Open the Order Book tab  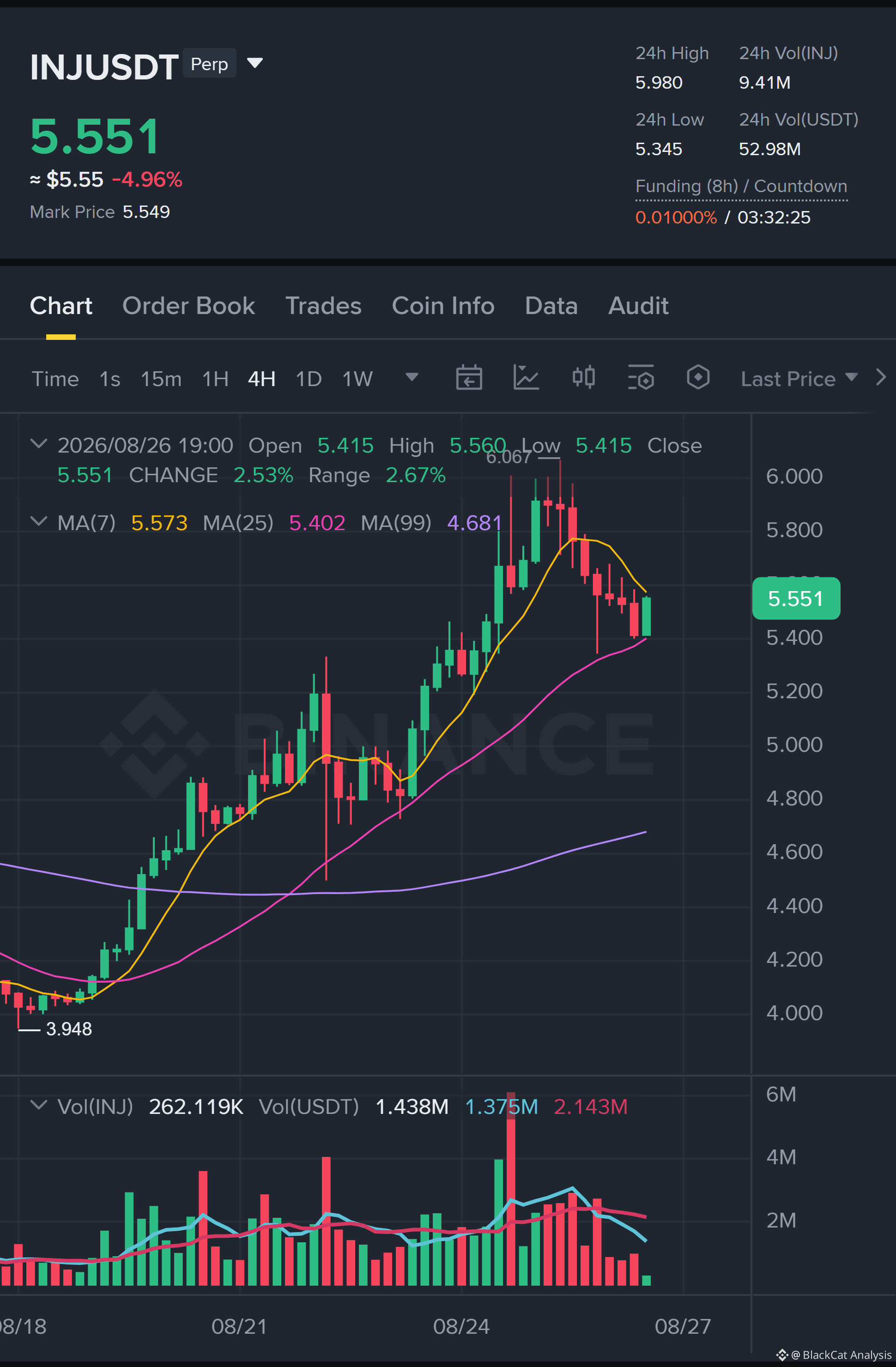click(x=188, y=306)
